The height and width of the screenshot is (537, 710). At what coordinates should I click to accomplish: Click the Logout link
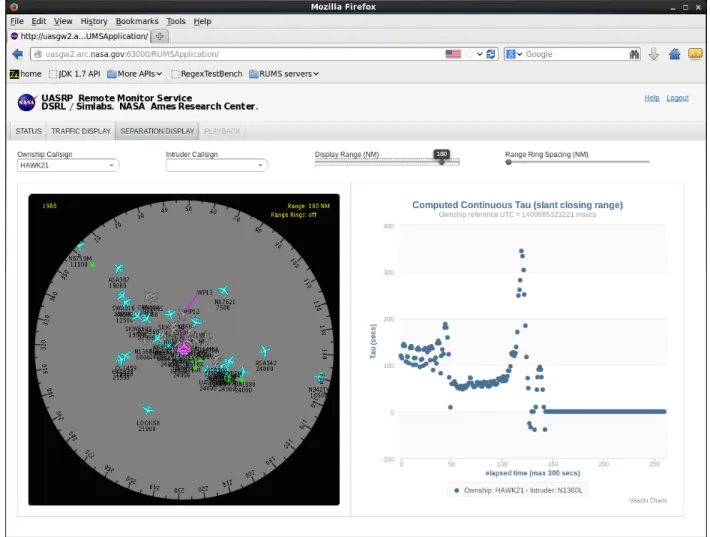pyautogui.click(x=677, y=98)
